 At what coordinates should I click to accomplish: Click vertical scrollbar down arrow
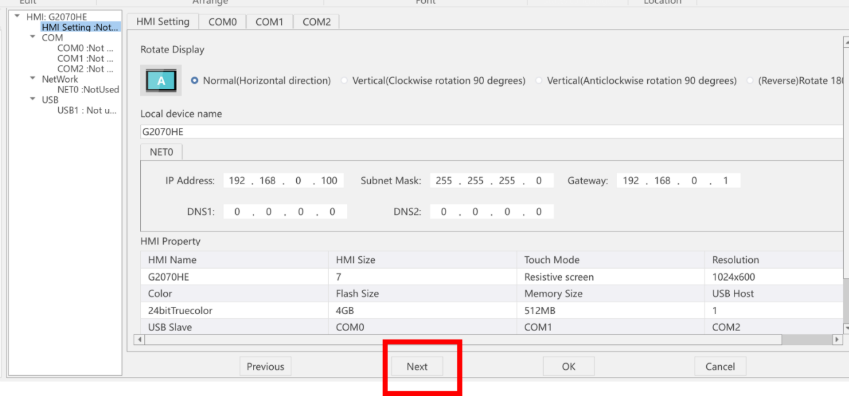coord(846,327)
